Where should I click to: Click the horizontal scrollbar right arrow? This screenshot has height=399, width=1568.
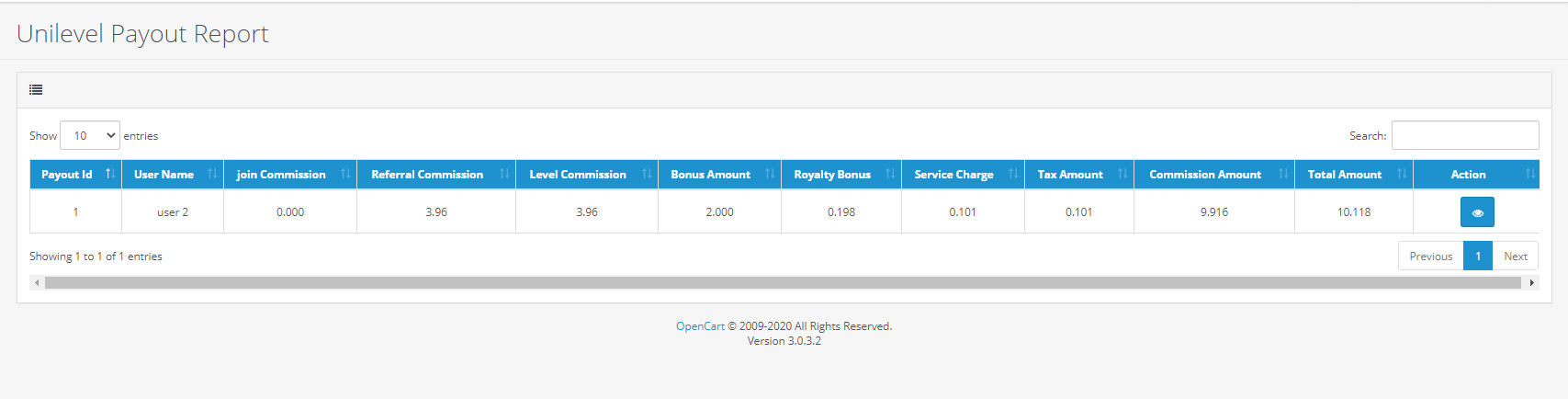click(x=1531, y=283)
